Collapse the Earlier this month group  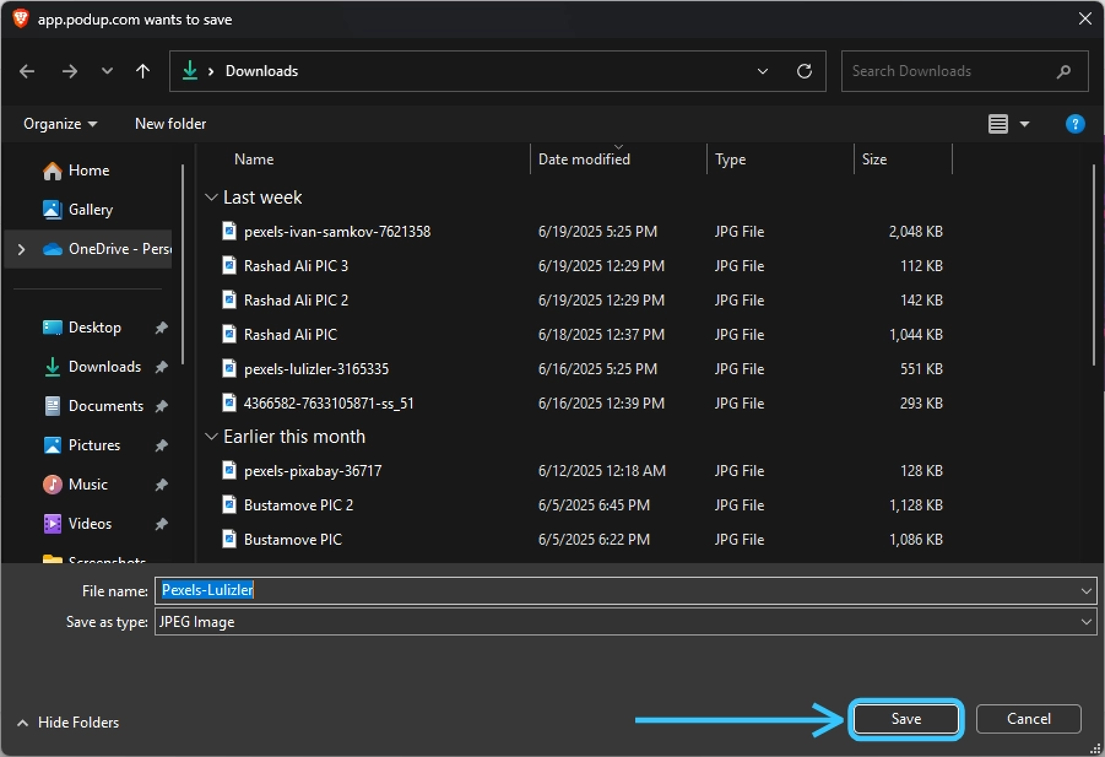click(211, 437)
